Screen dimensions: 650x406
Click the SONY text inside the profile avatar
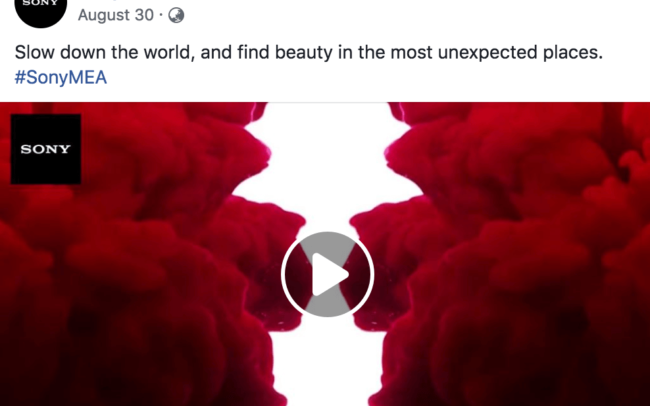(x=41, y=3)
